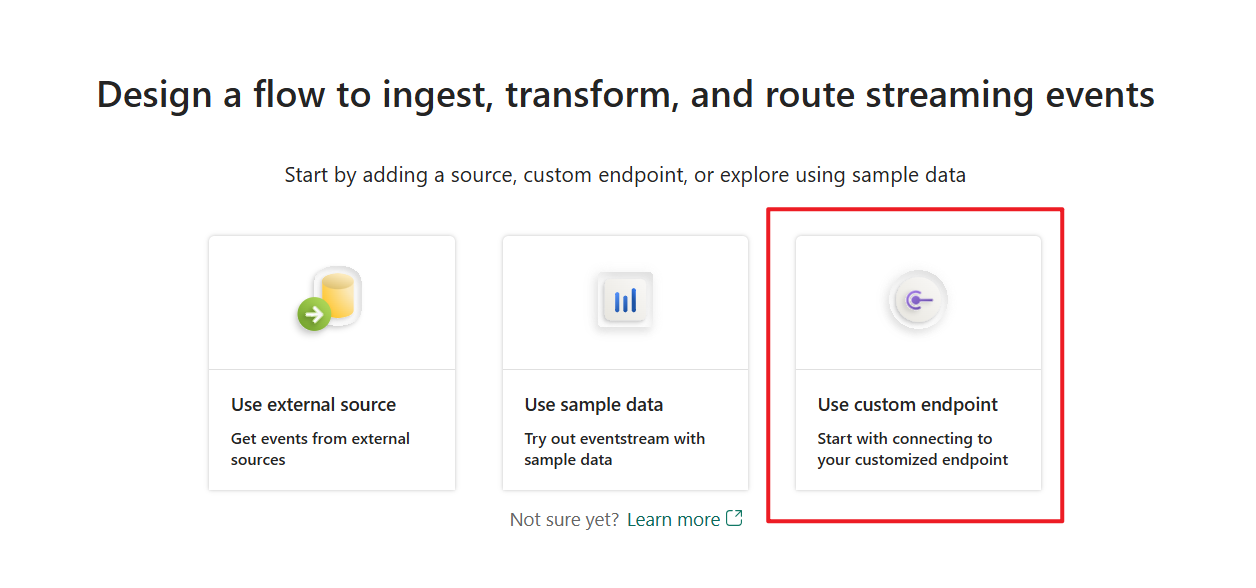
Task: Click the Use custom endpoint title text
Action: [907, 404]
